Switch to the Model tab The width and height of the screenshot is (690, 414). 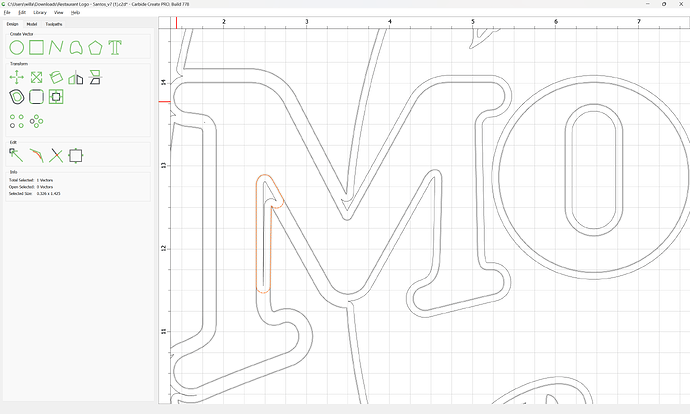pyautogui.click(x=32, y=24)
